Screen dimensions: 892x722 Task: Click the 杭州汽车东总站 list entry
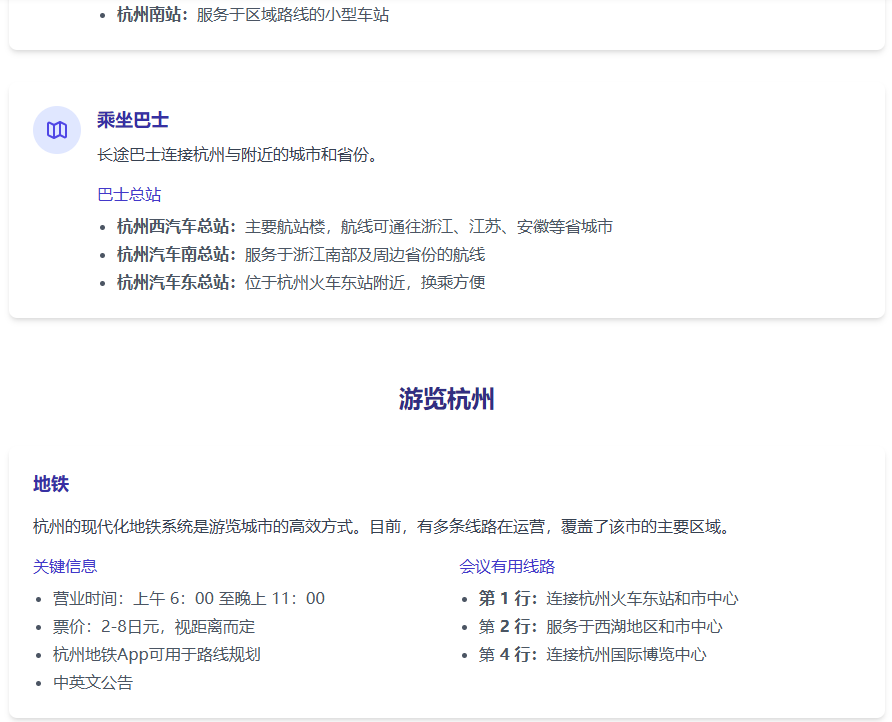point(300,283)
